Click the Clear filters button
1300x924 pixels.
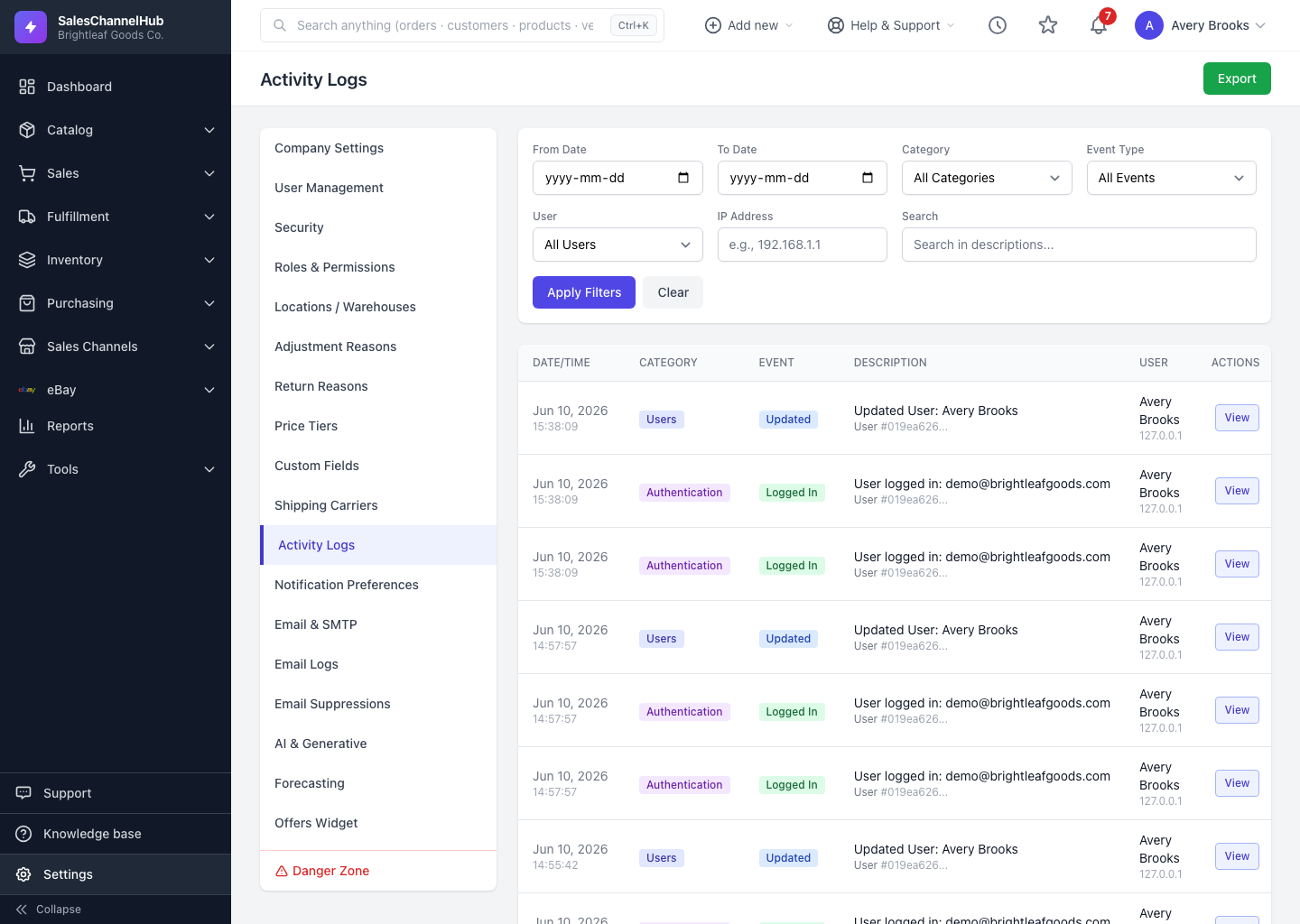coord(673,292)
